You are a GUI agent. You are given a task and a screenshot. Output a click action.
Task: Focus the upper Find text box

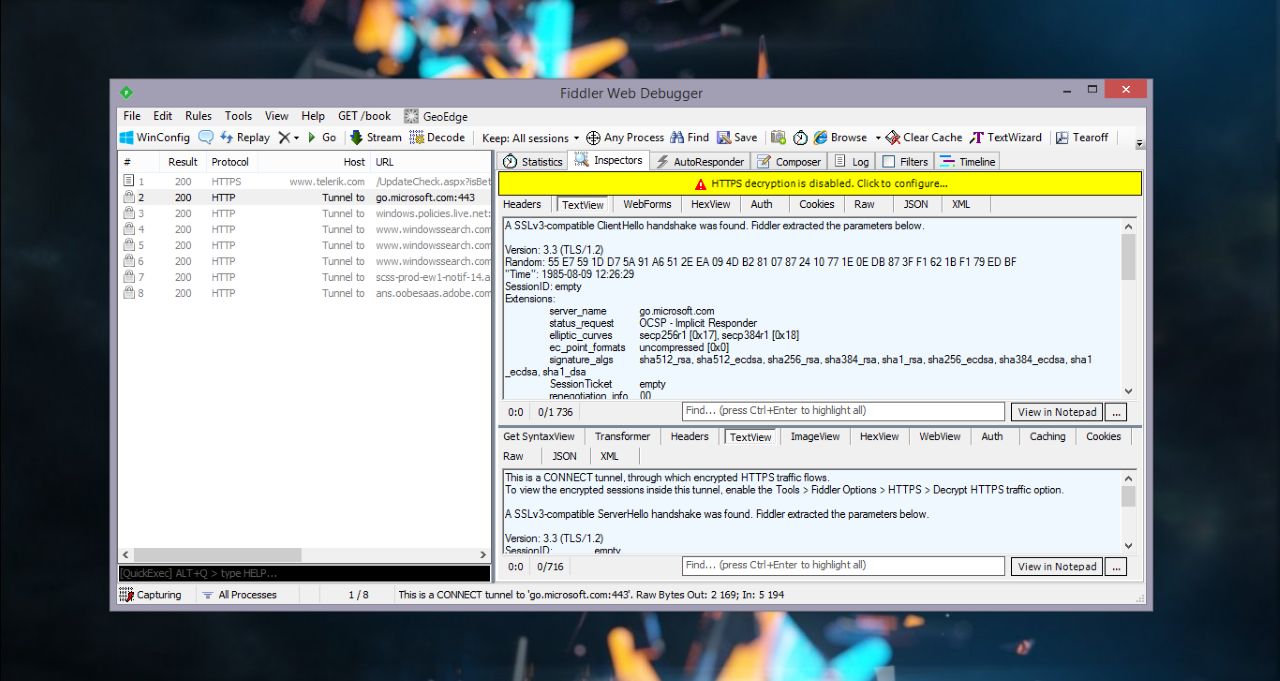click(843, 411)
